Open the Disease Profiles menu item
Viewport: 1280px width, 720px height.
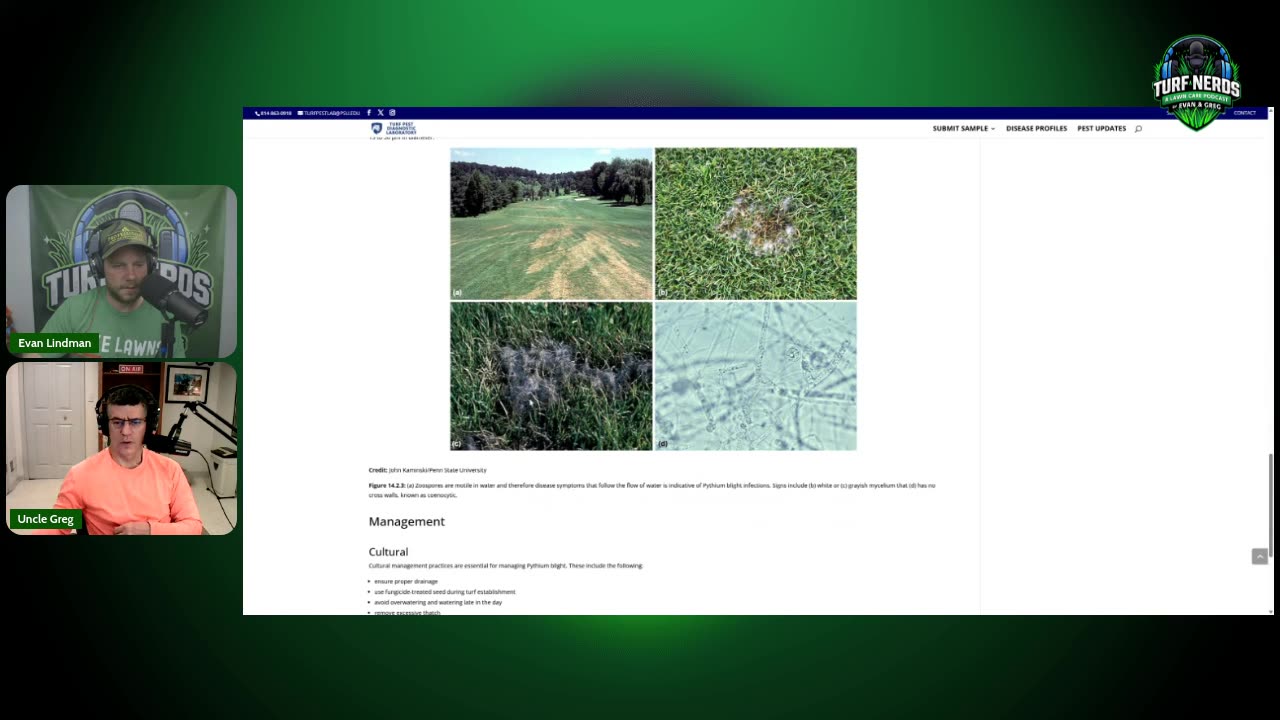1036,128
